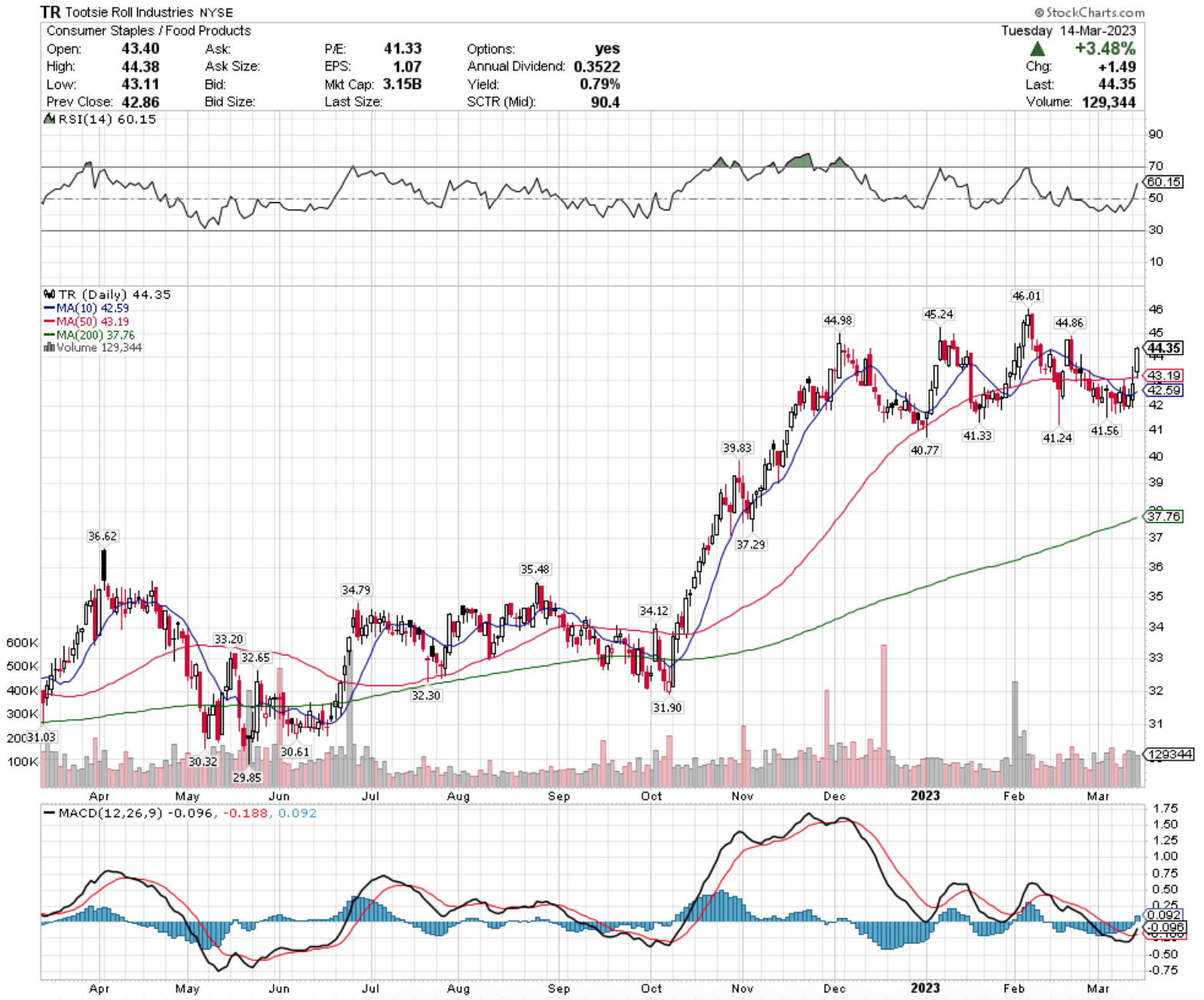1204x1000 pixels.
Task: Click the +3.48% percent change value
Action: [x=1104, y=49]
